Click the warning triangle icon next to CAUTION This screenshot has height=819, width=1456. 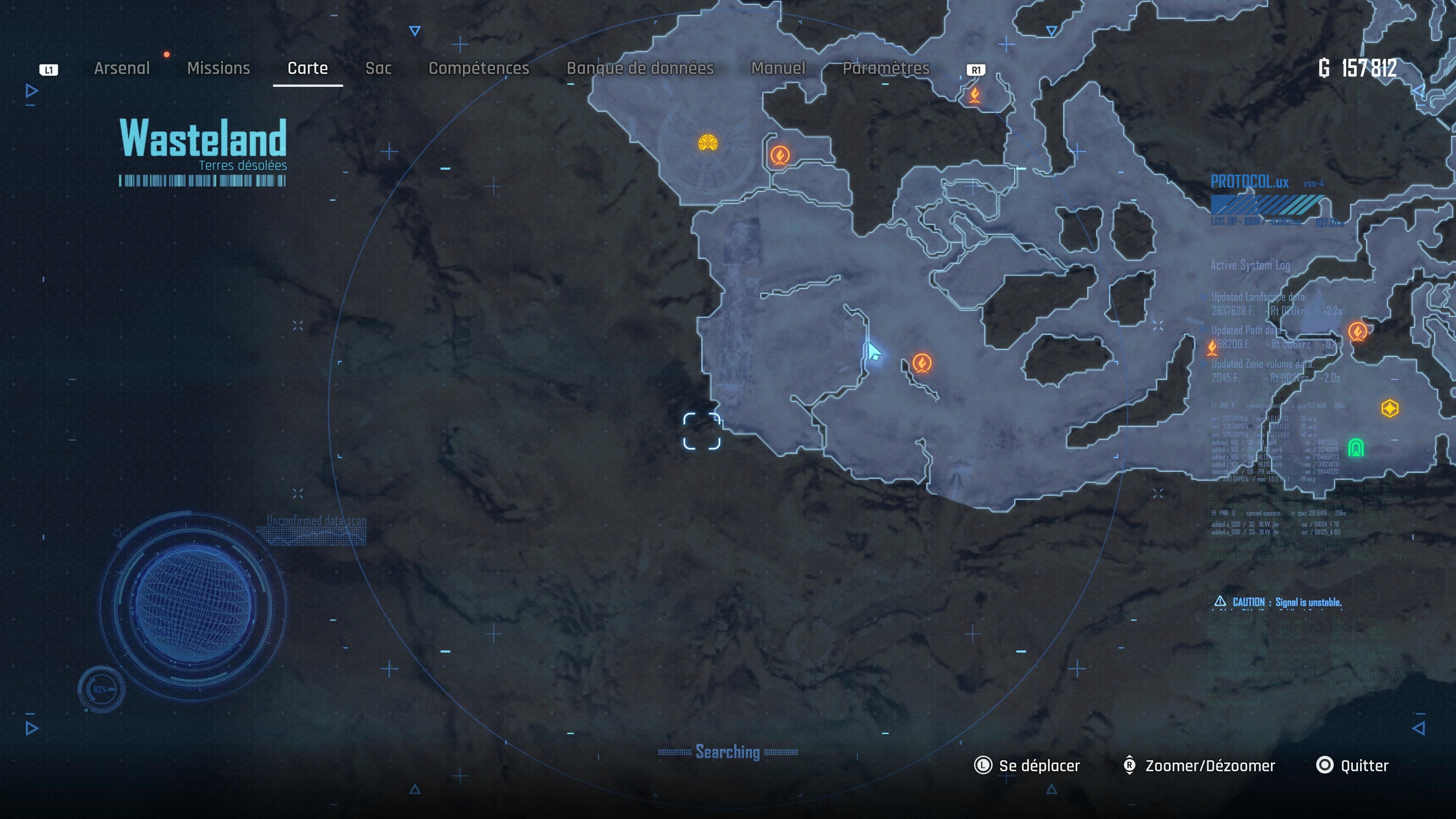coord(1220,601)
